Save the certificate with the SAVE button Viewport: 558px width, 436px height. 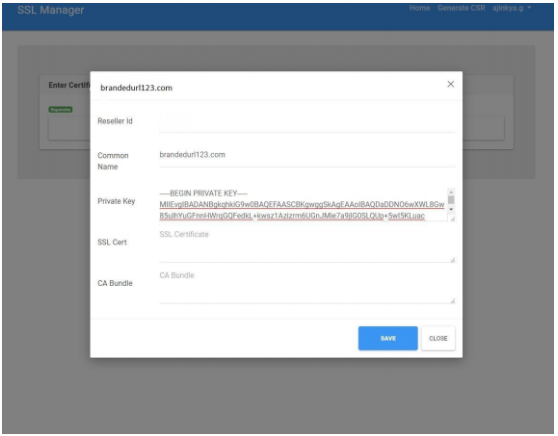388,338
